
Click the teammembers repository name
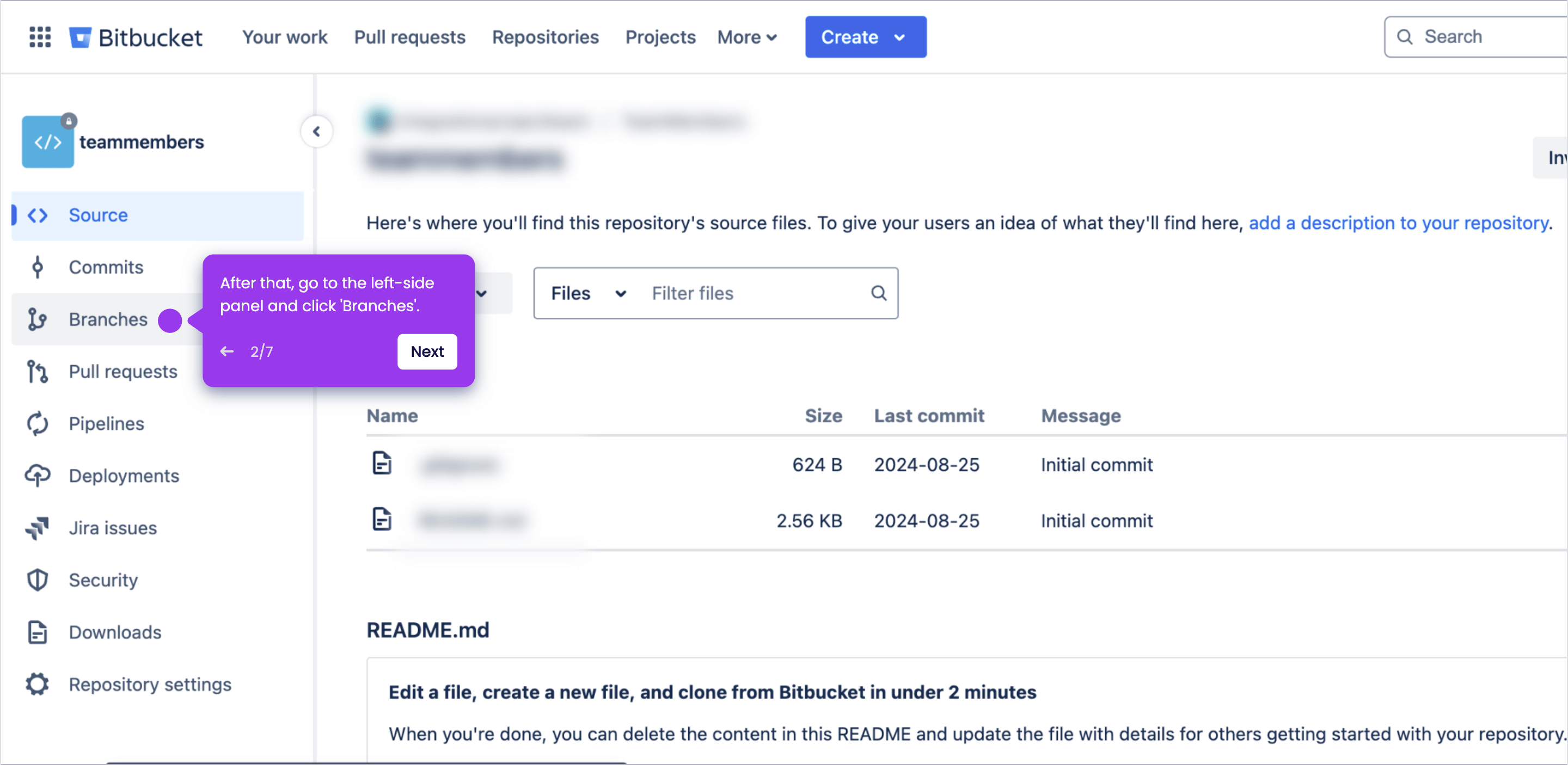click(x=141, y=141)
